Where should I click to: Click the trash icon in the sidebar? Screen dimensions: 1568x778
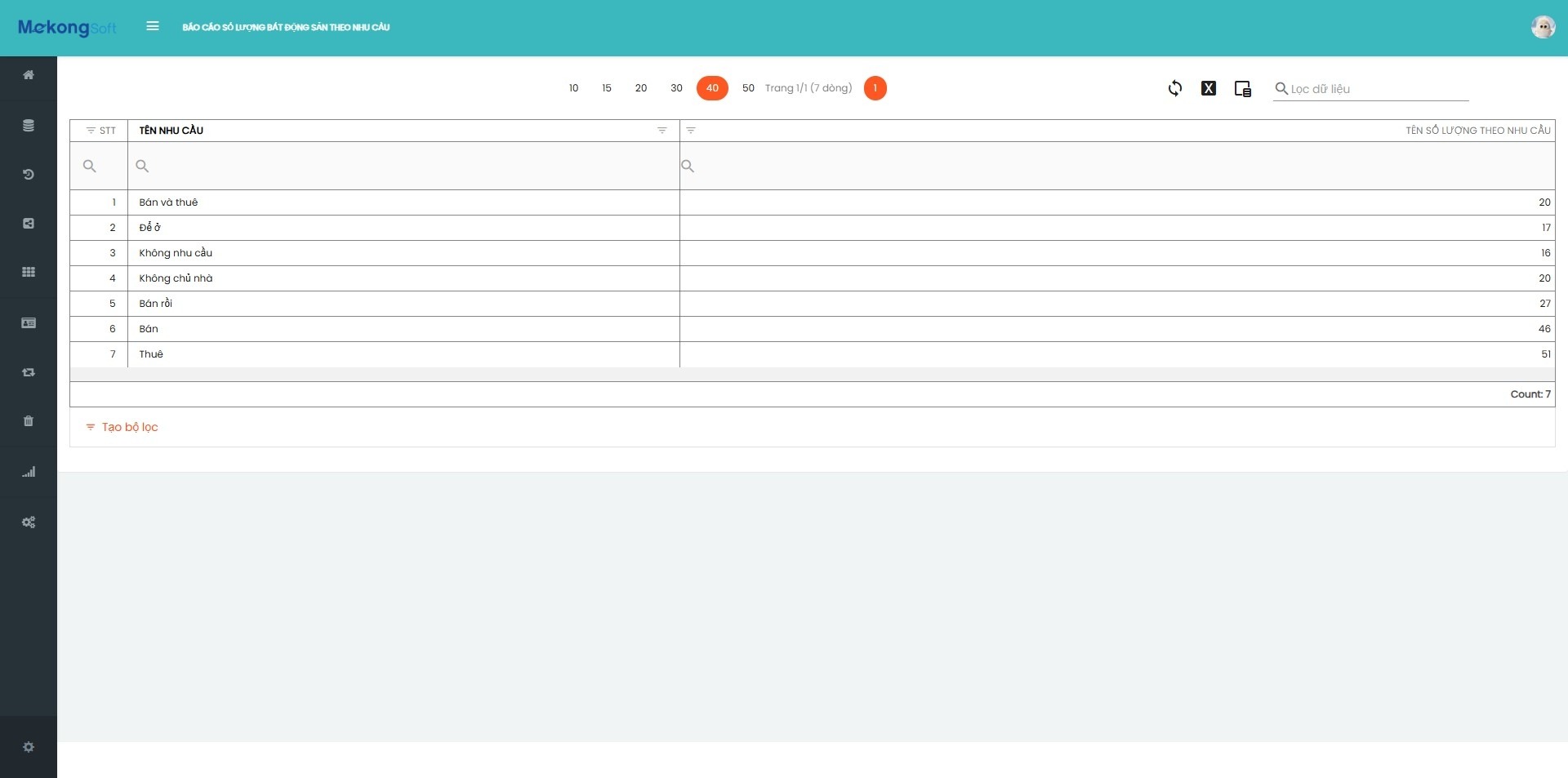pos(29,421)
